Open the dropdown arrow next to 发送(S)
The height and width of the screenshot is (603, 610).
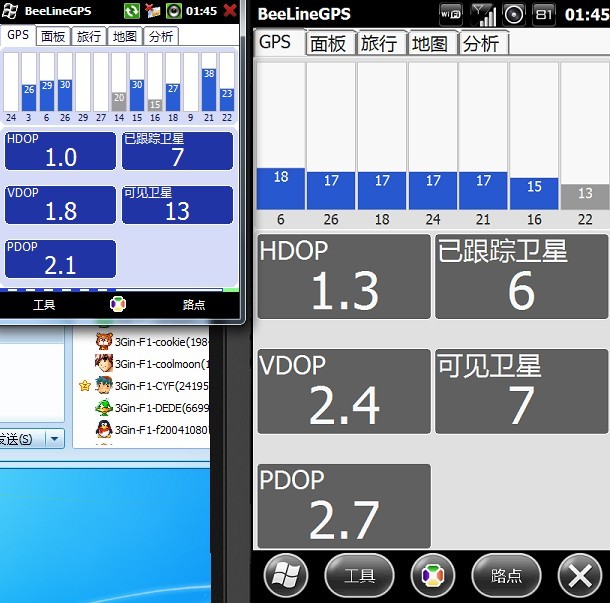(54, 439)
